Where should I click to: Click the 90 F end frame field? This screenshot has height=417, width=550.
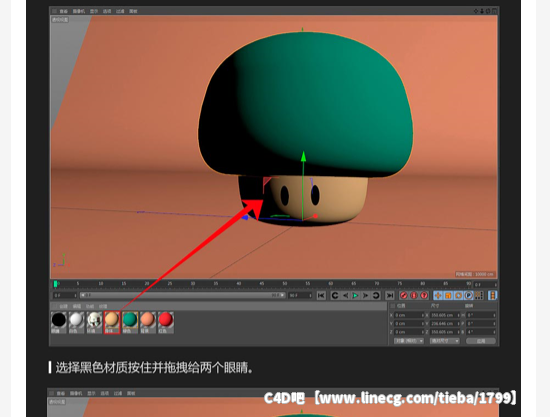pyautogui.click(x=300, y=296)
